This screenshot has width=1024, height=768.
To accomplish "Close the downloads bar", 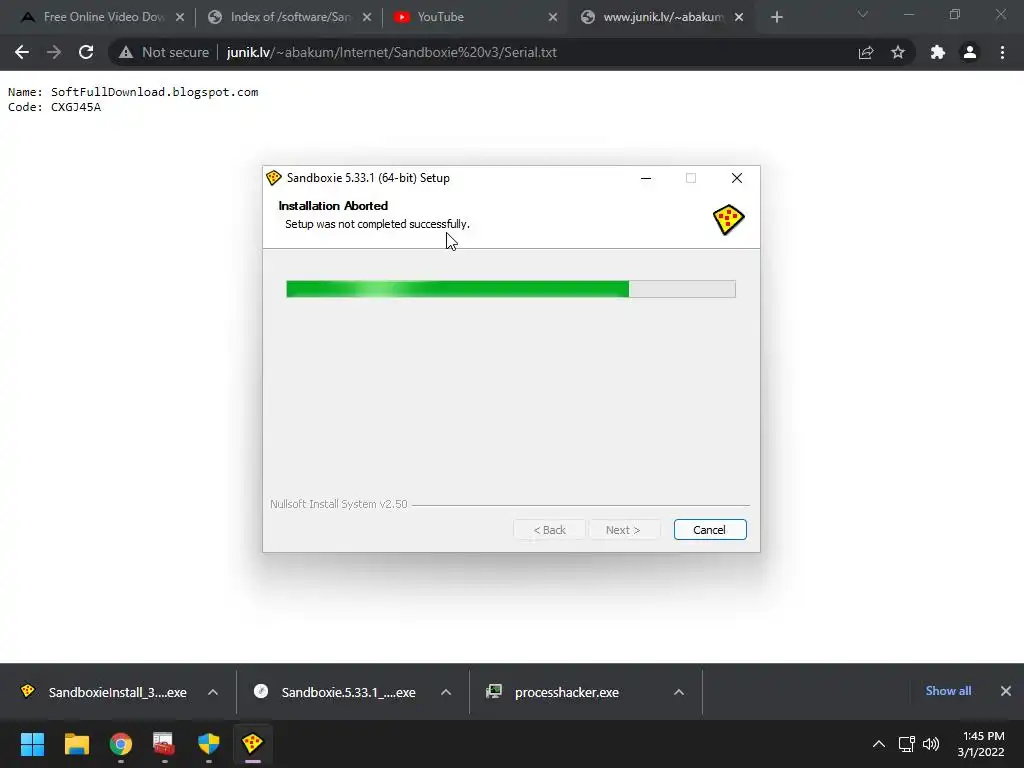I will [1006, 691].
